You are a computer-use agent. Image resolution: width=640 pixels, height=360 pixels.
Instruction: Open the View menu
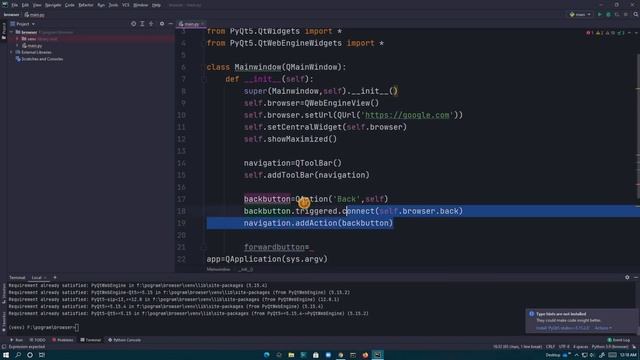pos(37,5)
